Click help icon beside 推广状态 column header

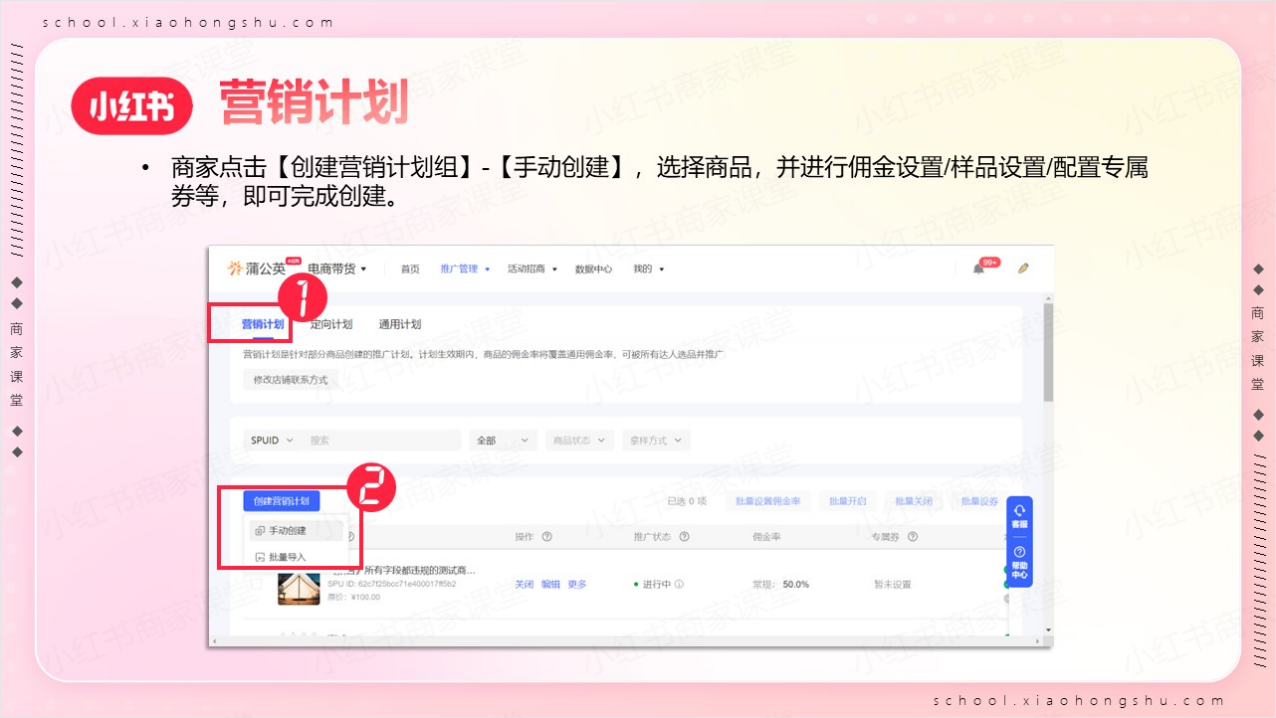tap(684, 537)
